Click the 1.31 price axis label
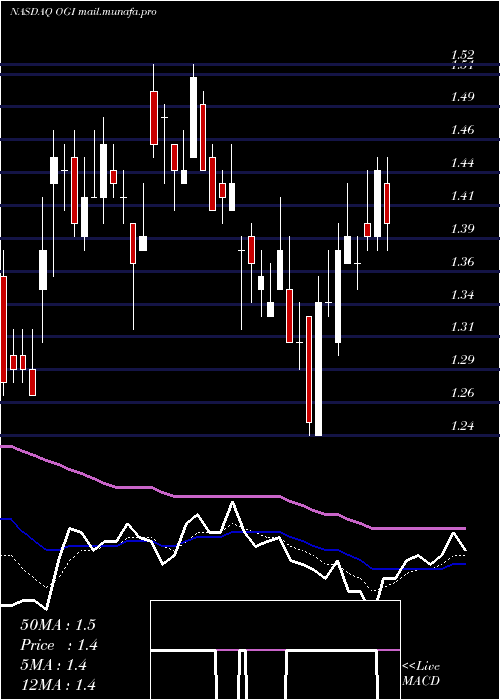The height and width of the screenshot is (700, 500). (x=462, y=327)
